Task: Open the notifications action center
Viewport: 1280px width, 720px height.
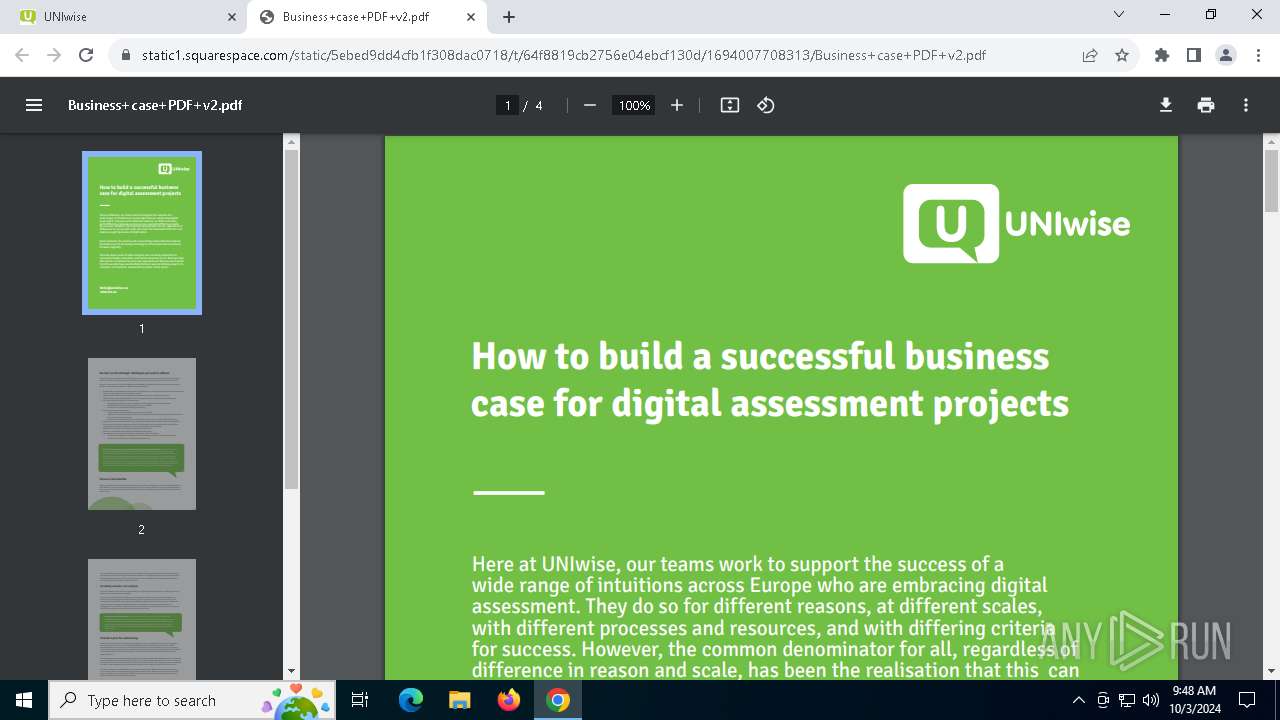Action: [1247, 700]
